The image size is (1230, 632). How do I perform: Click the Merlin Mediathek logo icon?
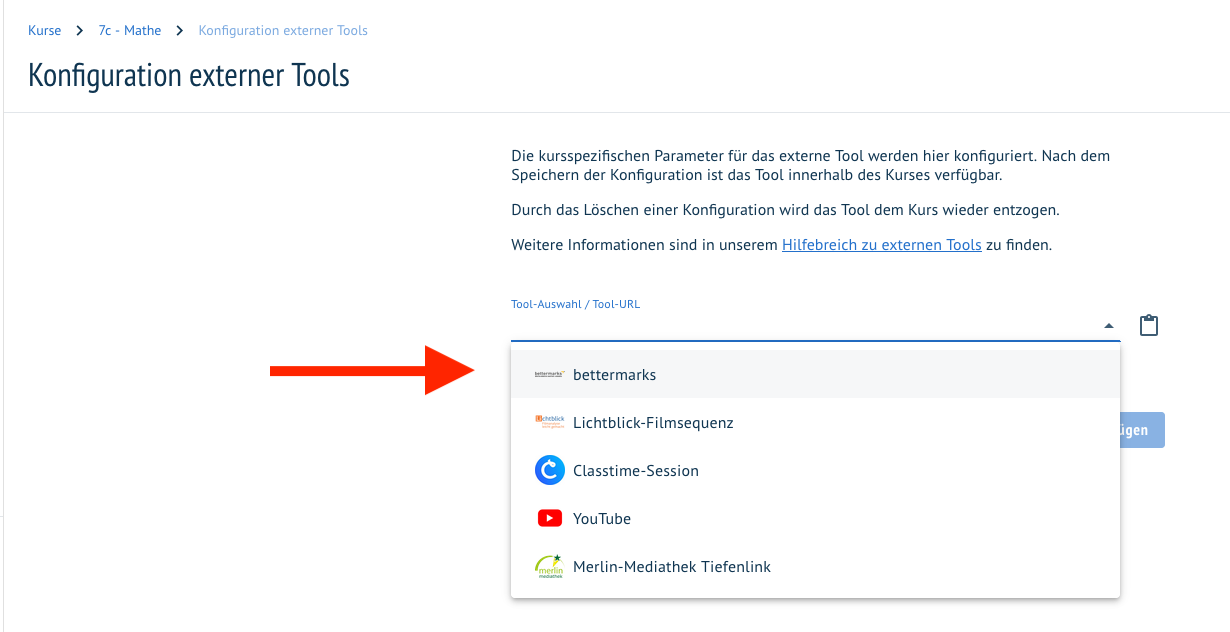tap(550, 566)
